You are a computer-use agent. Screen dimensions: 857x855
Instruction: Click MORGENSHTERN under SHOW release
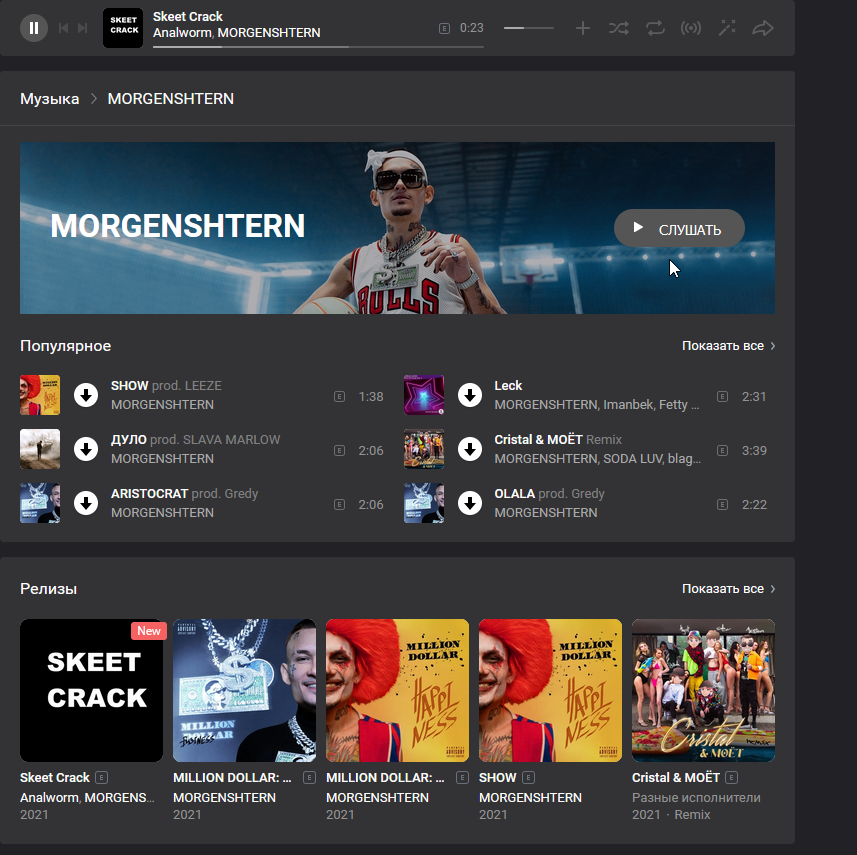point(531,798)
